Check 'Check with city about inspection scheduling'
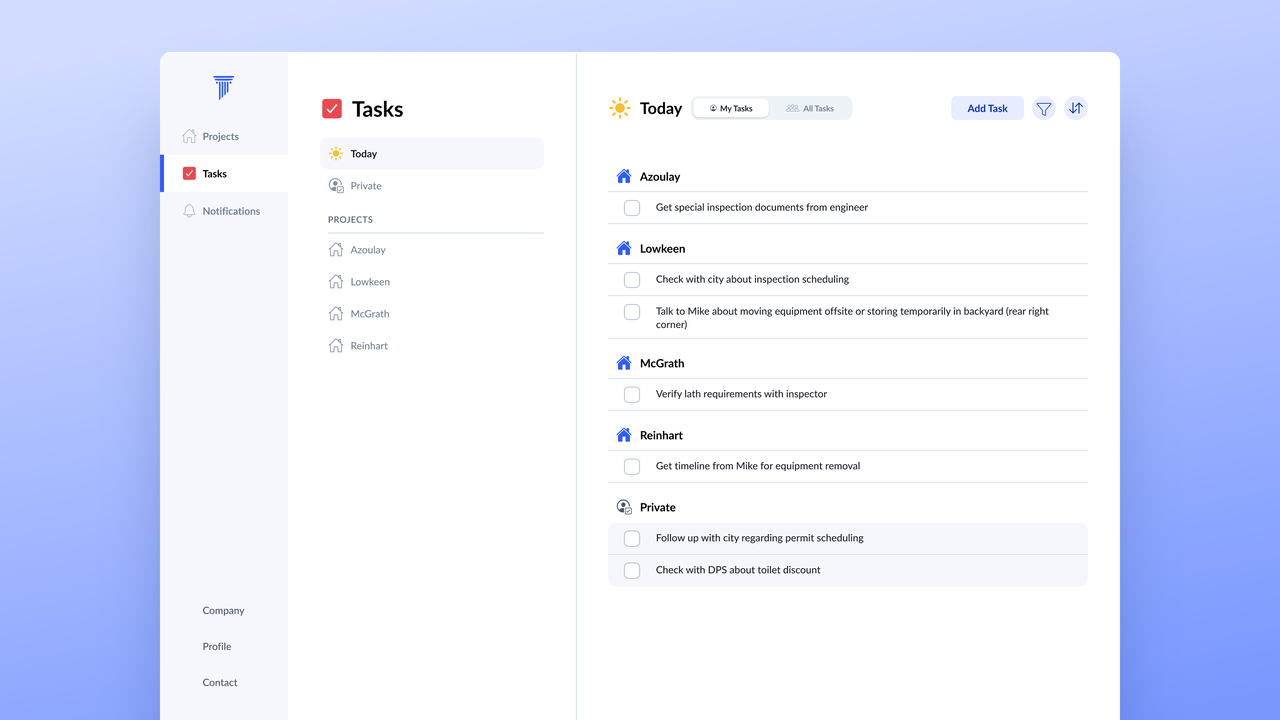The height and width of the screenshot is (720, 1280). (632, 280)
